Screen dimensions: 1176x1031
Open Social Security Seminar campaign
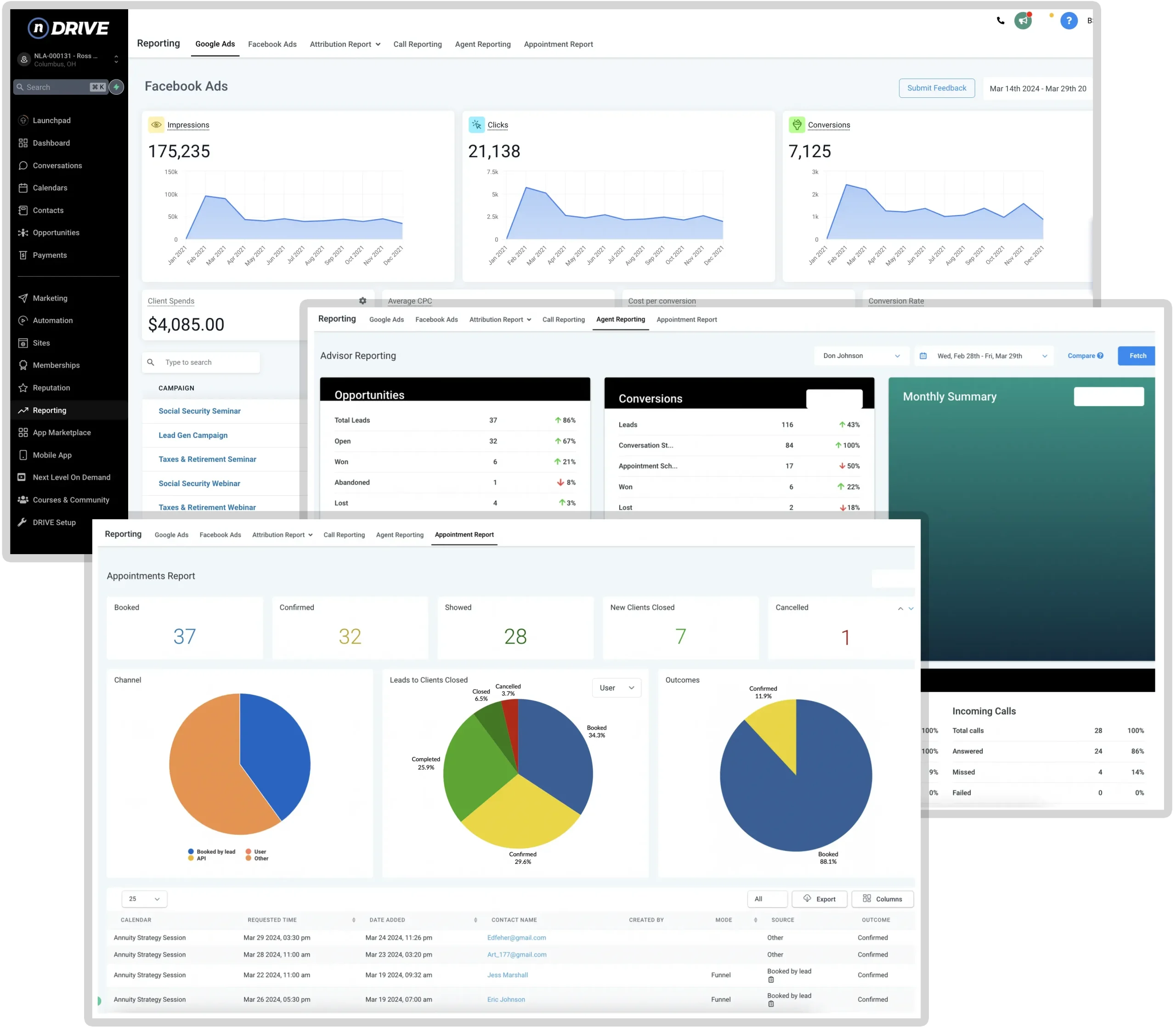point(200,411)
